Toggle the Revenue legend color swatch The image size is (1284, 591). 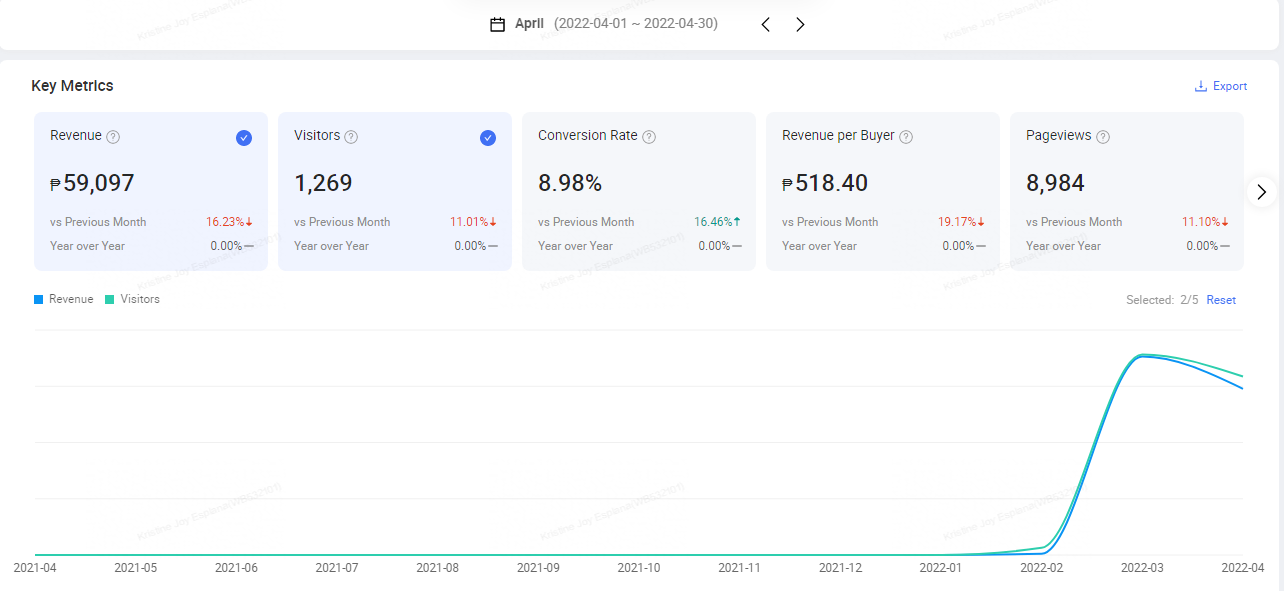(39, 299)
